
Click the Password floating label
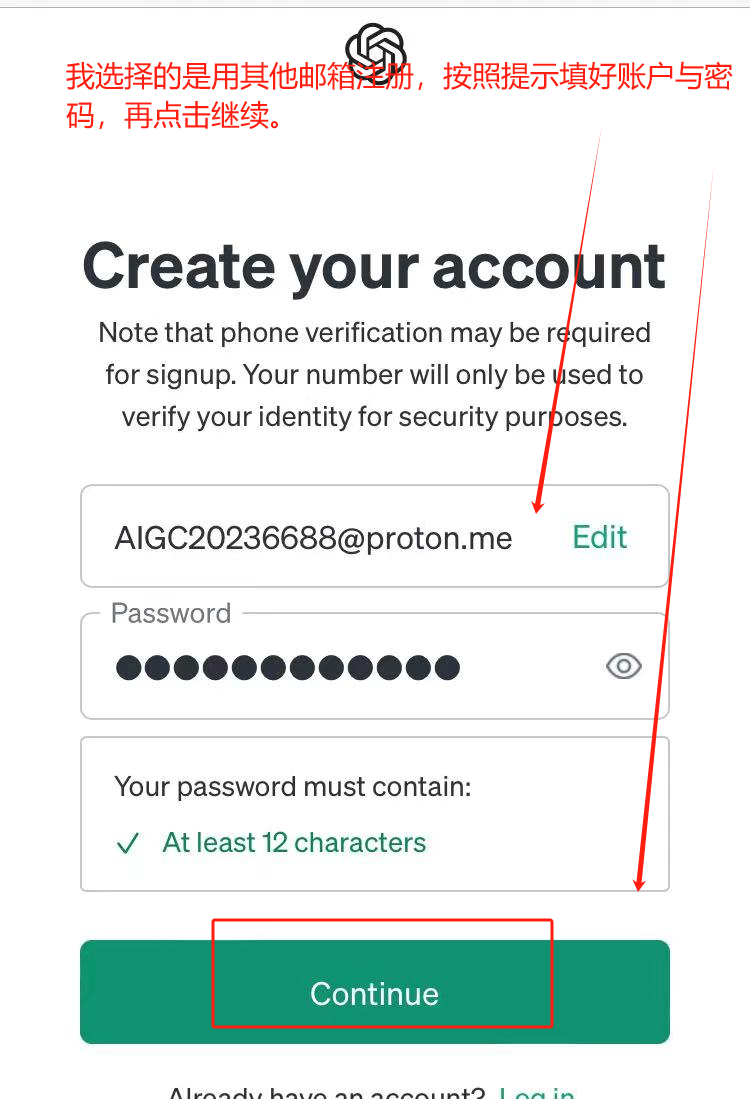coord(171,613)
